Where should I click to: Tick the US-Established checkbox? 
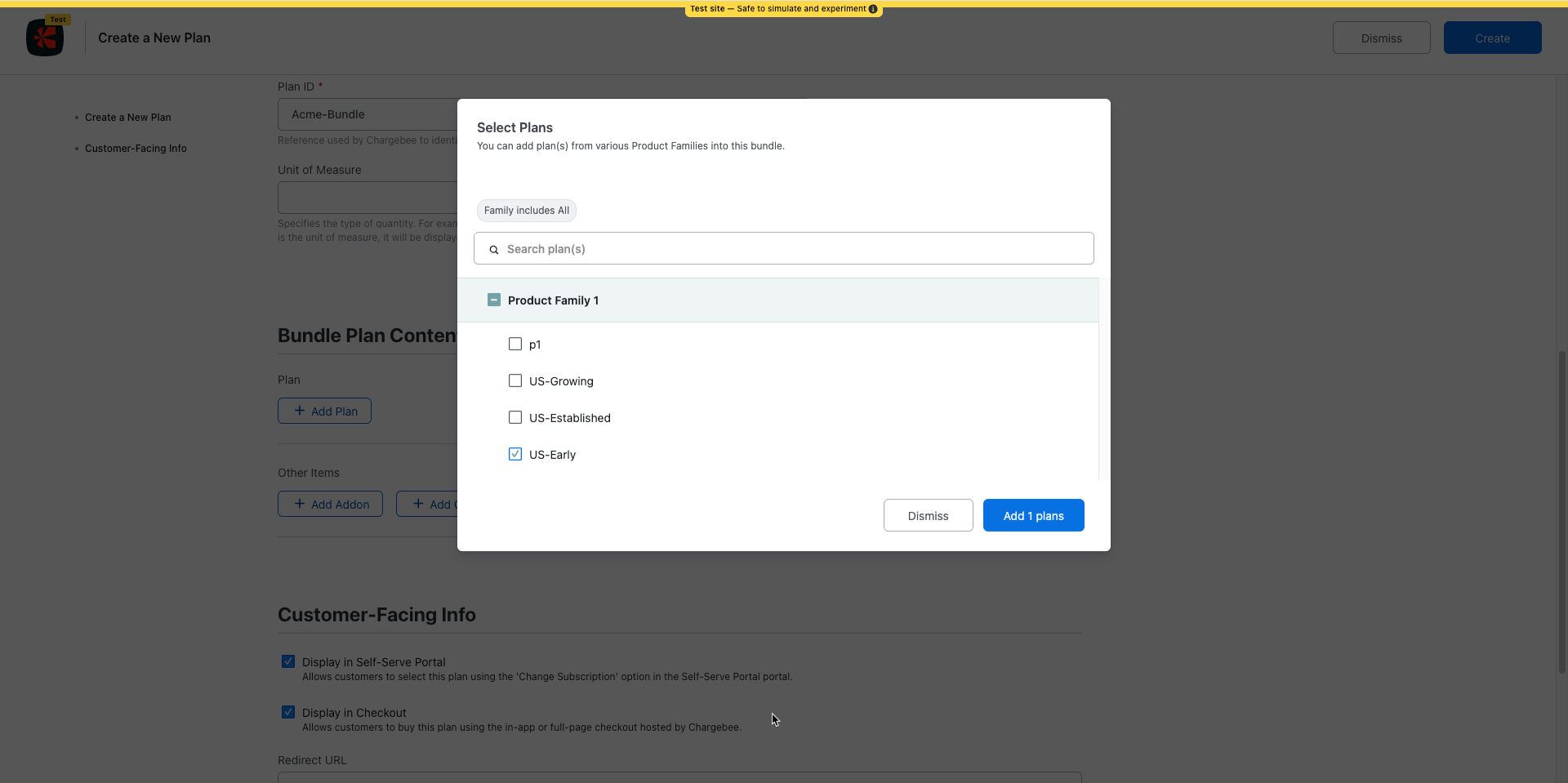pyautogui.click(x=515, y=418)
